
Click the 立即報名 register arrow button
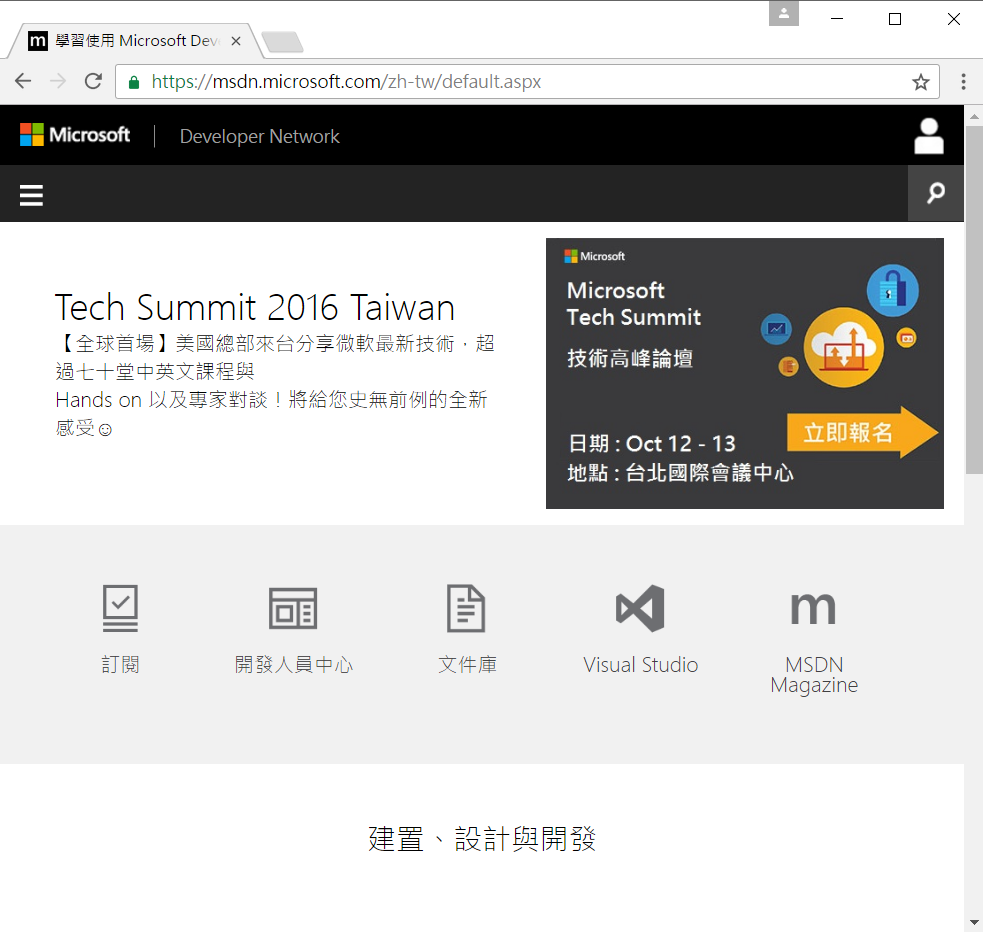tap(862, 432)
